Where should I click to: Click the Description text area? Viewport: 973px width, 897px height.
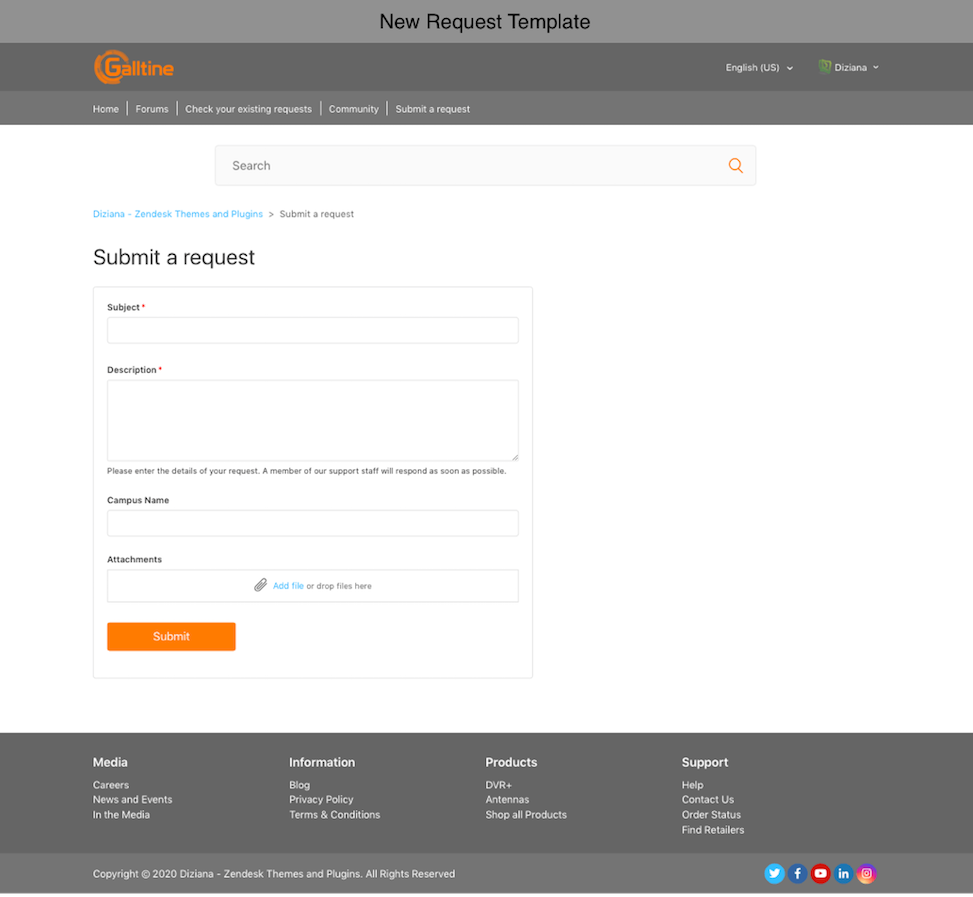(313, 420)
